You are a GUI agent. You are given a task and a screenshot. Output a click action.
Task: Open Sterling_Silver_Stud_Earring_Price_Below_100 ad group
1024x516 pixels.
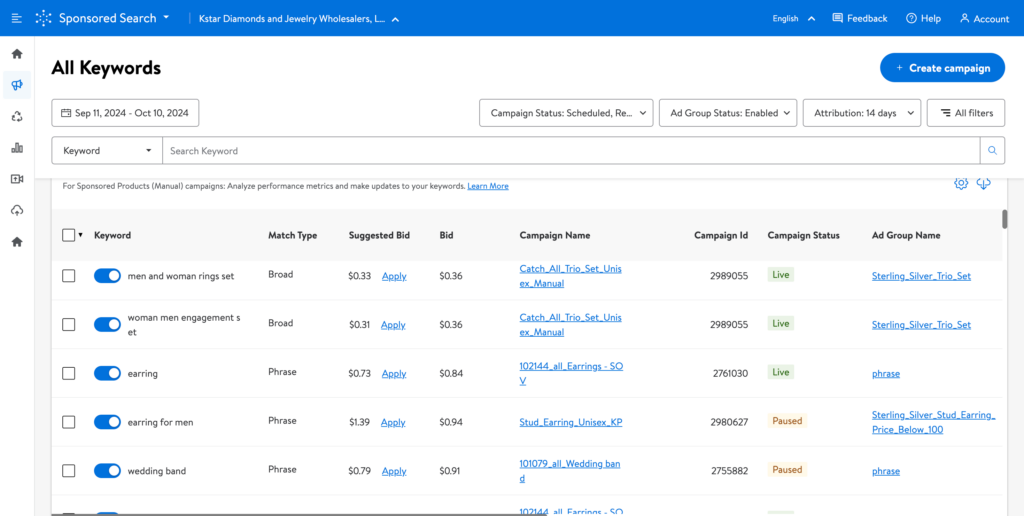pyautogui.click(x=933, y=422)
